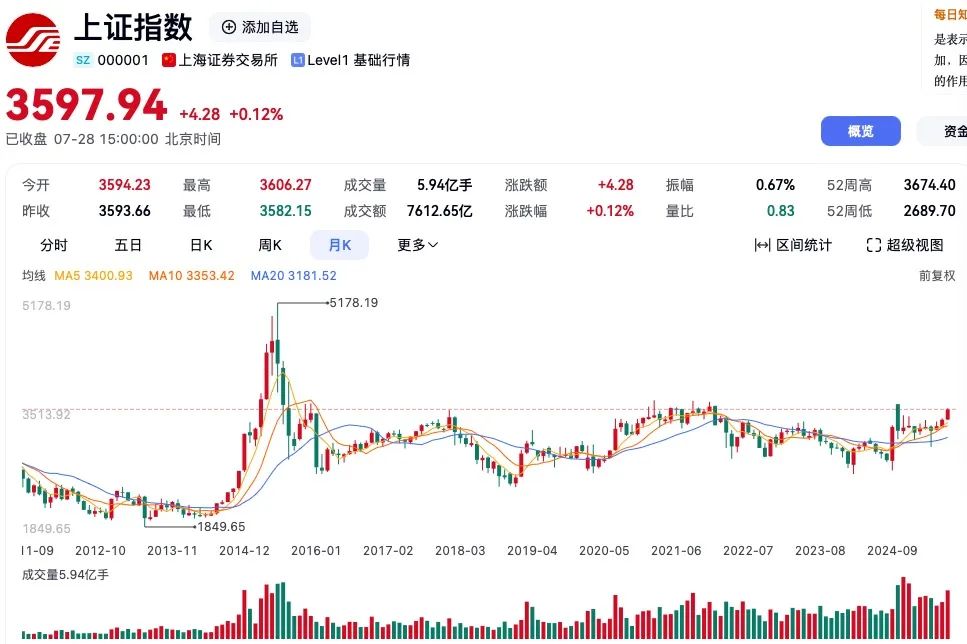Switch to the 五日 chart tab
The image size is (967, 644).
coord(126,244)
